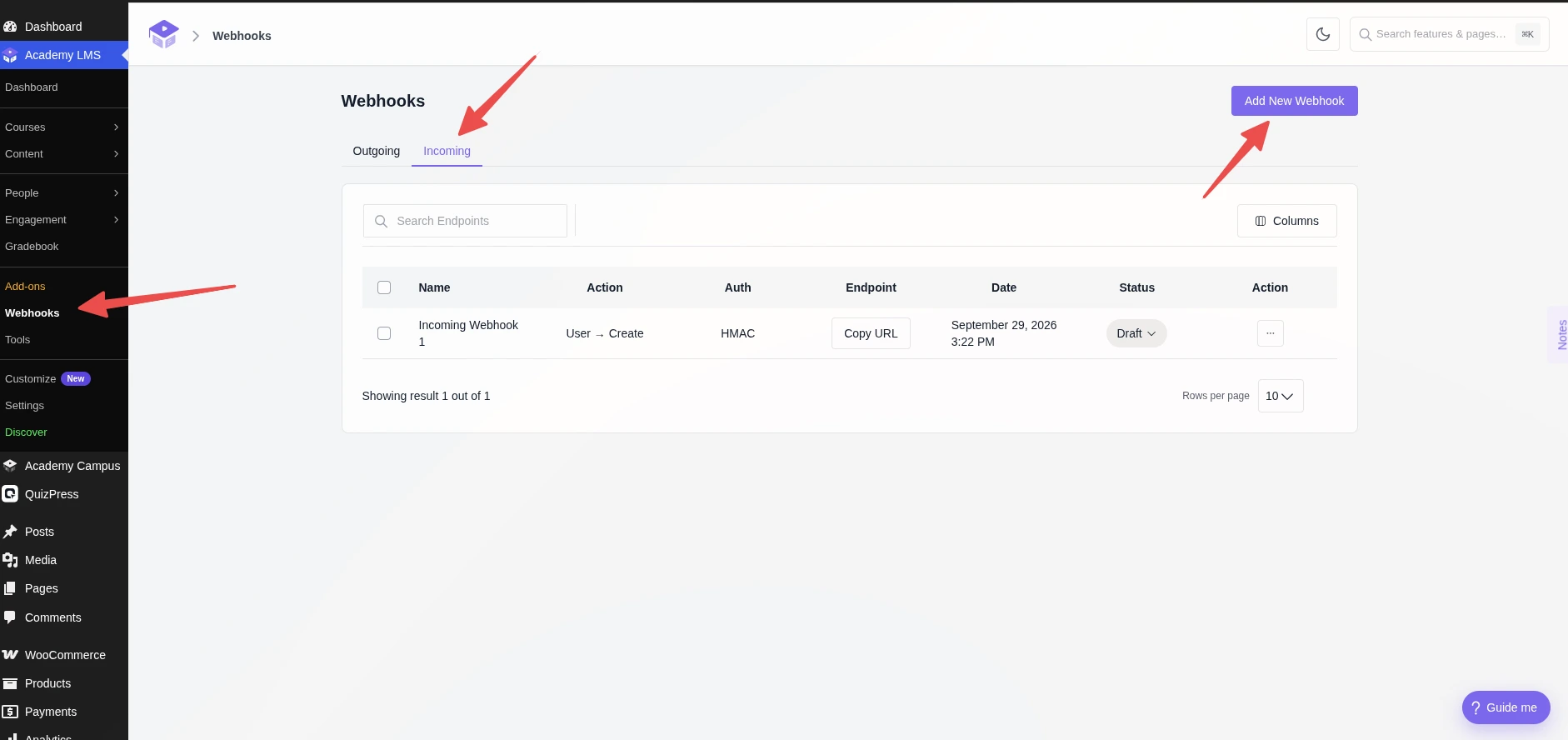
Task: Click the WooCommerce logo icon
Action: [10, 655]
